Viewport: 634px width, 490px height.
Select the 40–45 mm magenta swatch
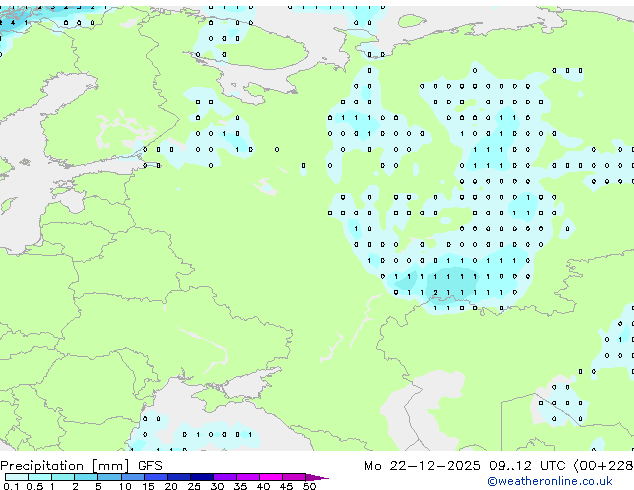click(271, 477)
